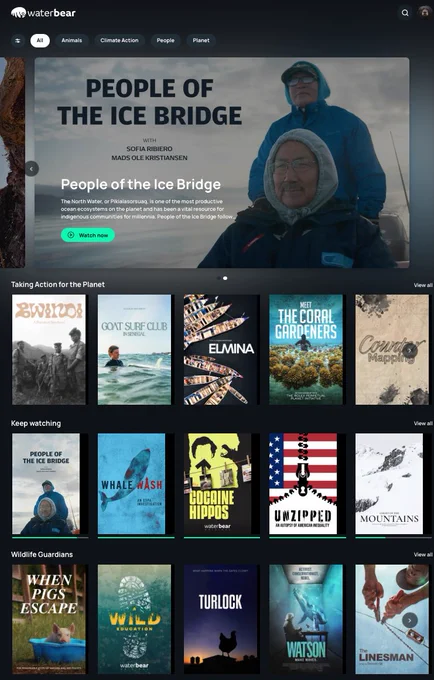Viewport: 434px width, 680px height.
Task: Select the first carousel dot indicator
Action: tap(219, 278)
